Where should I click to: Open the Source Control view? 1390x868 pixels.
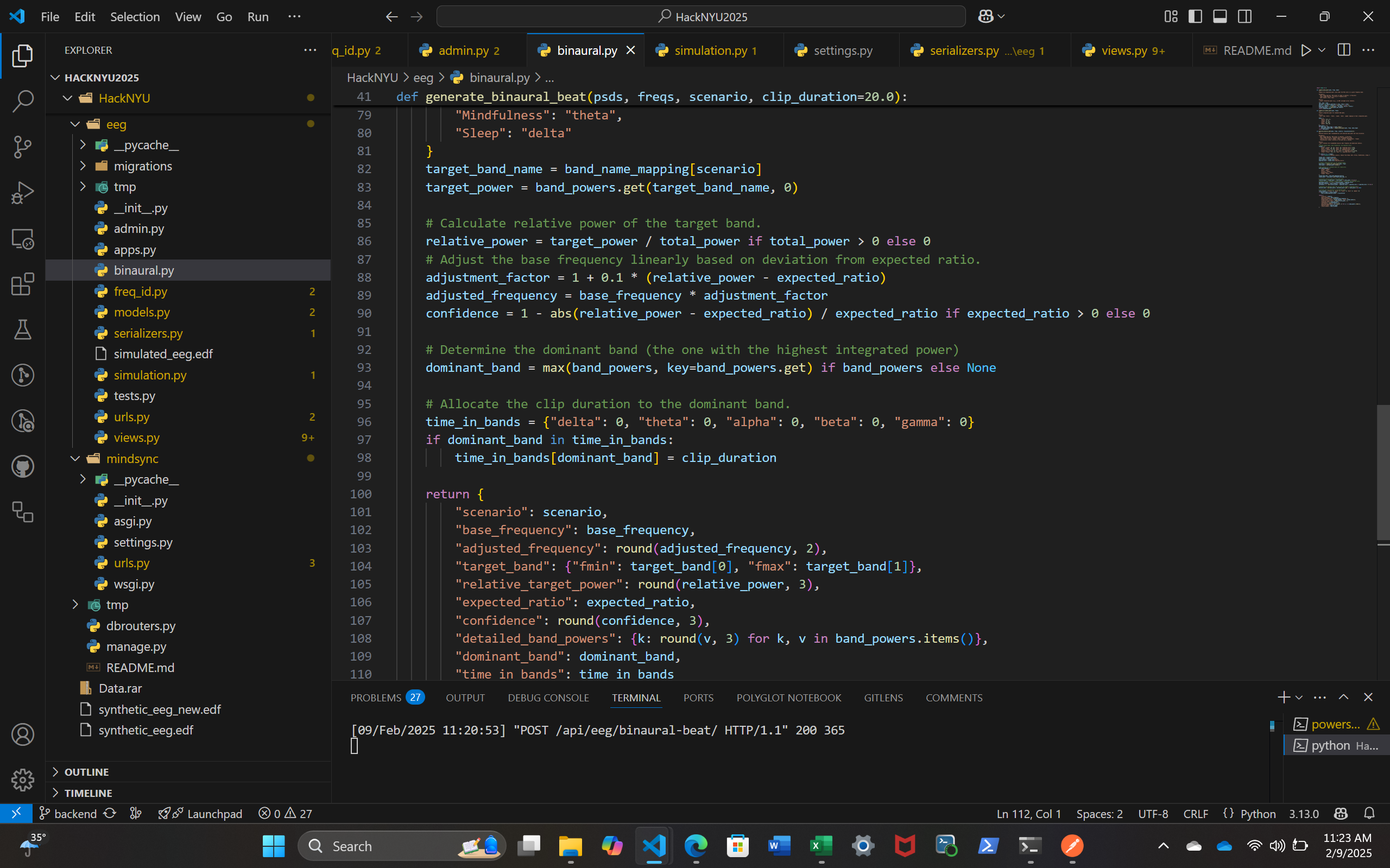coord(22,147)
